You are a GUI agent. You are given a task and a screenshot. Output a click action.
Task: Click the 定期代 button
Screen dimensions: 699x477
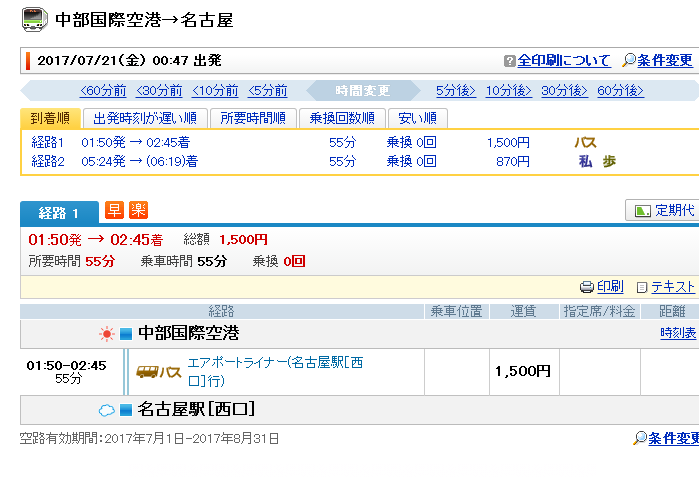(x=662, y=211)
